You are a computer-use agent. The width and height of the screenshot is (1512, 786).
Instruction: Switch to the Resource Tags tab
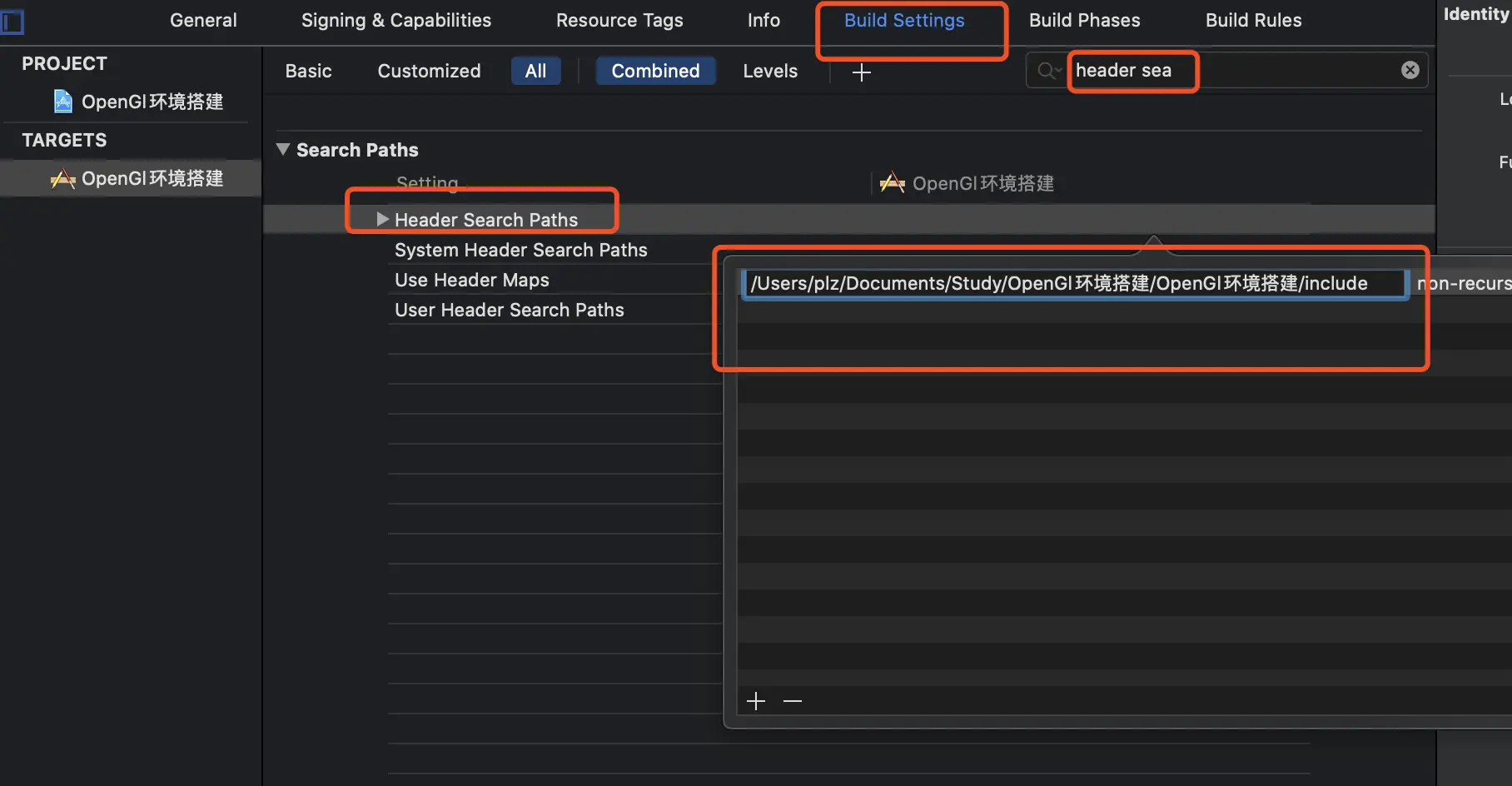(619, 20)
